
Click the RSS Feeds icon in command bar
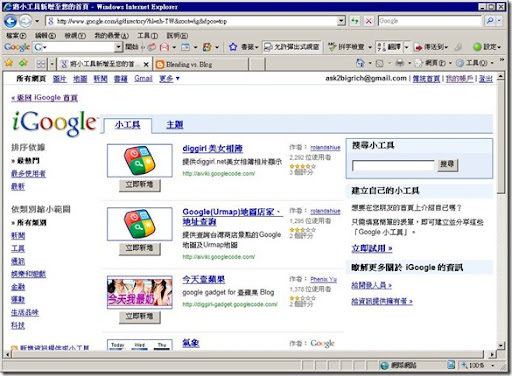(379, 63)
